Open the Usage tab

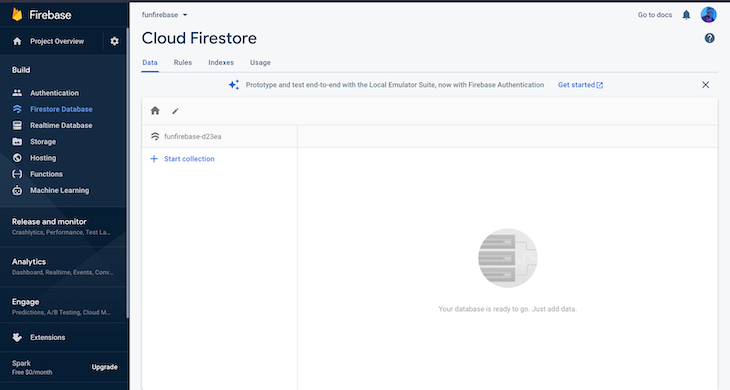(260, 62)
